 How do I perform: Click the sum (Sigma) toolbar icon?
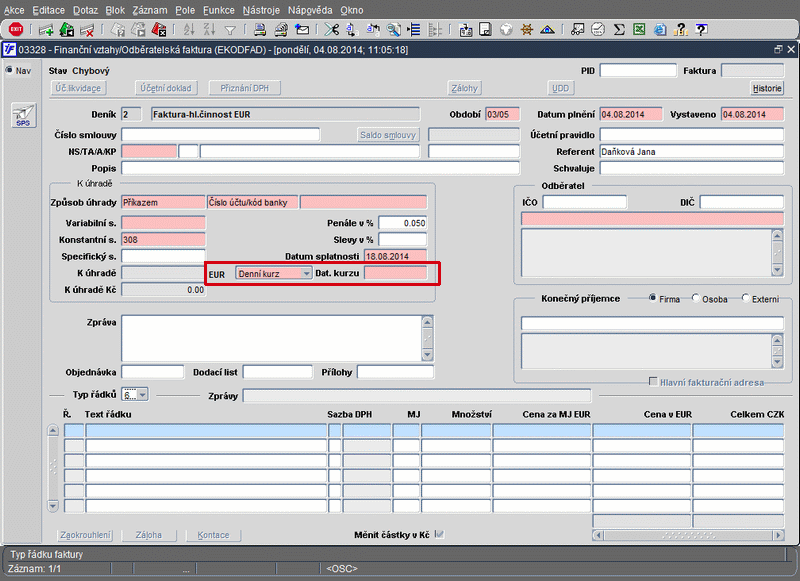click(x=619, y=29)
